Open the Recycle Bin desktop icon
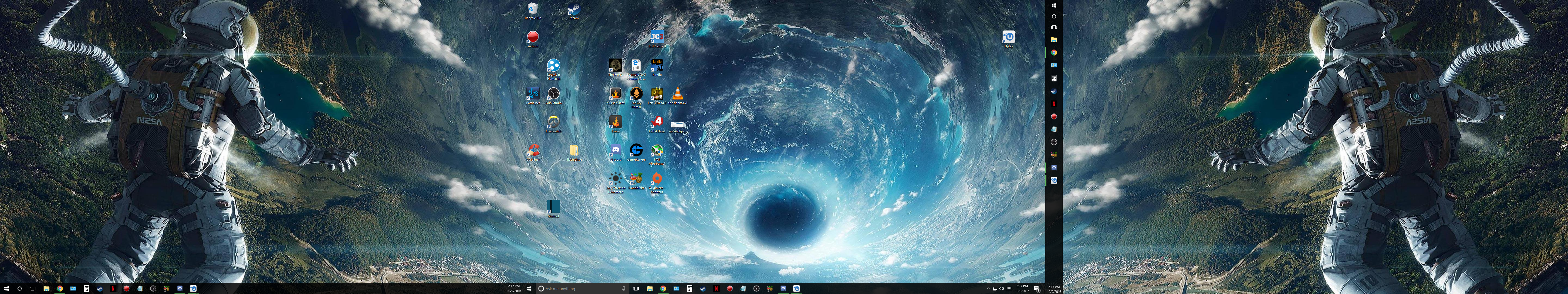1568x294 pixels. coord(533,10)
